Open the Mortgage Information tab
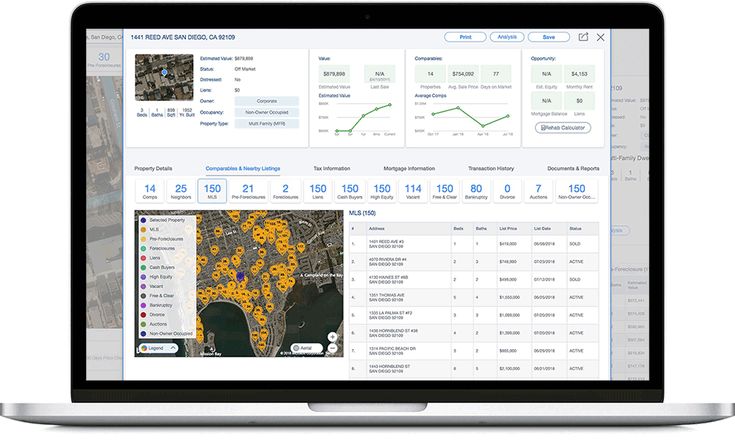The image size is (735, 443). point(409,168)
